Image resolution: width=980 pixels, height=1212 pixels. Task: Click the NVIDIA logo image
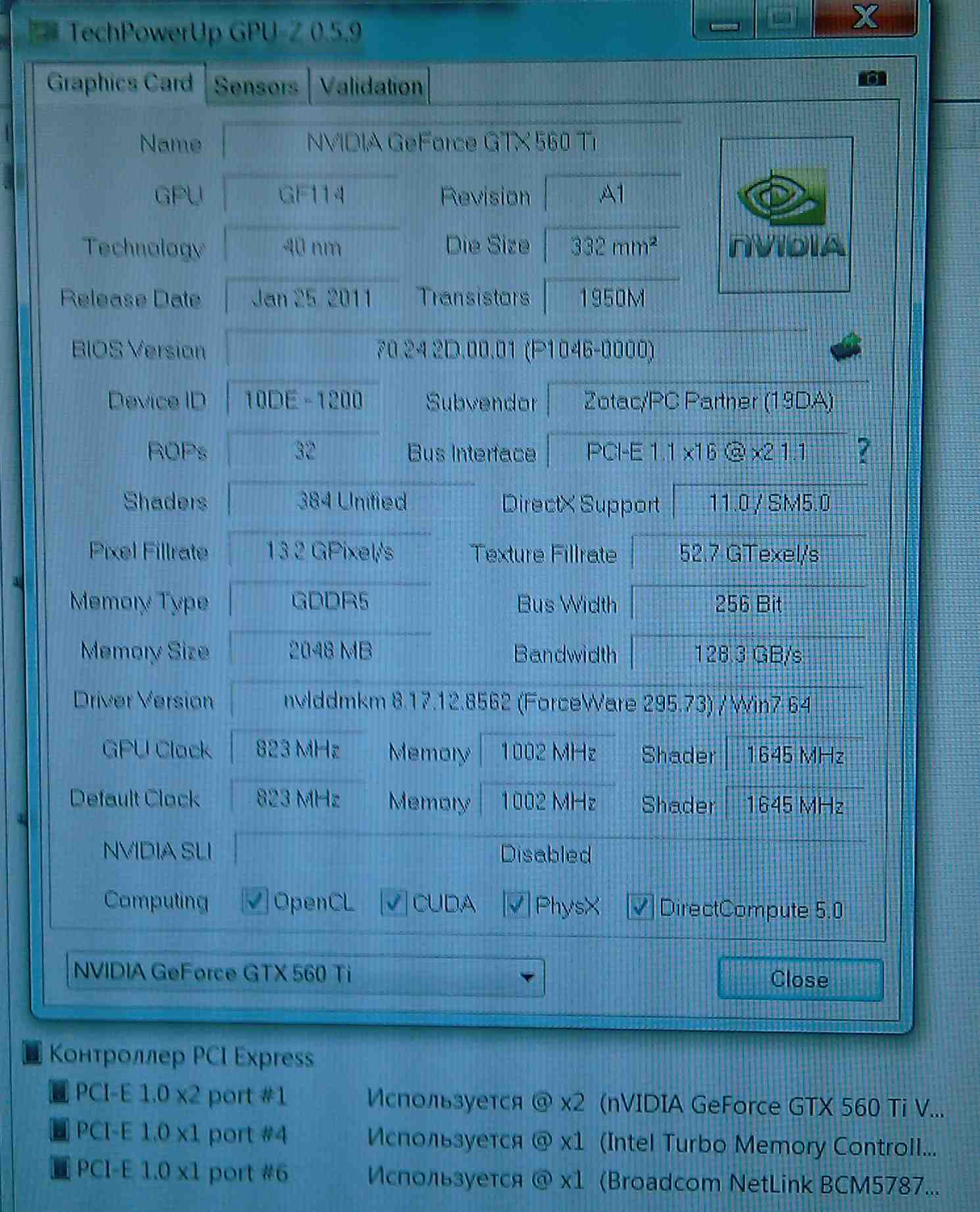[x=785, y=214]
